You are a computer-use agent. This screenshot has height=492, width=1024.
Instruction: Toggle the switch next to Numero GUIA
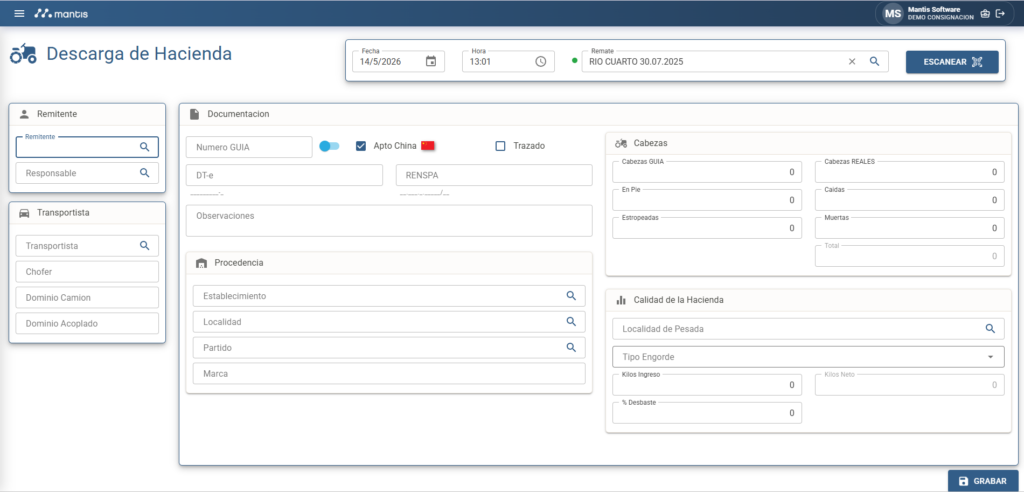[x=329, y=146]
